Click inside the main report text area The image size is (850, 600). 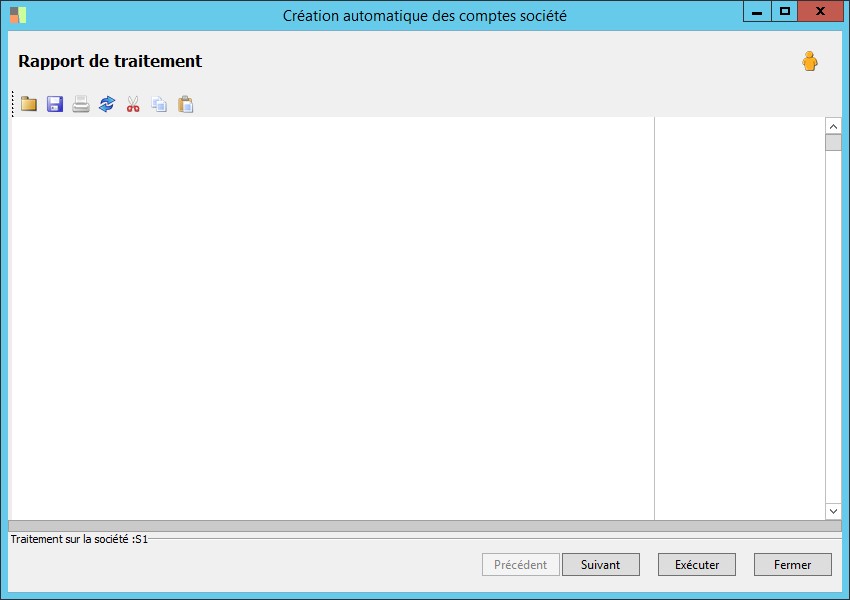click(x=332, y=318)
